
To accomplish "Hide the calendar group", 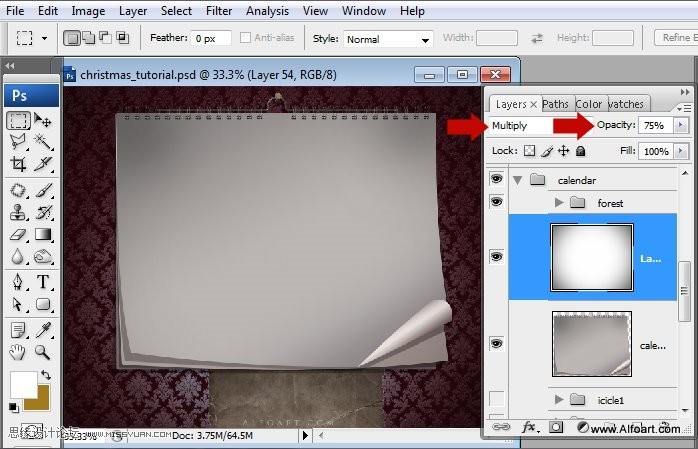I will (x=496, y=179).
